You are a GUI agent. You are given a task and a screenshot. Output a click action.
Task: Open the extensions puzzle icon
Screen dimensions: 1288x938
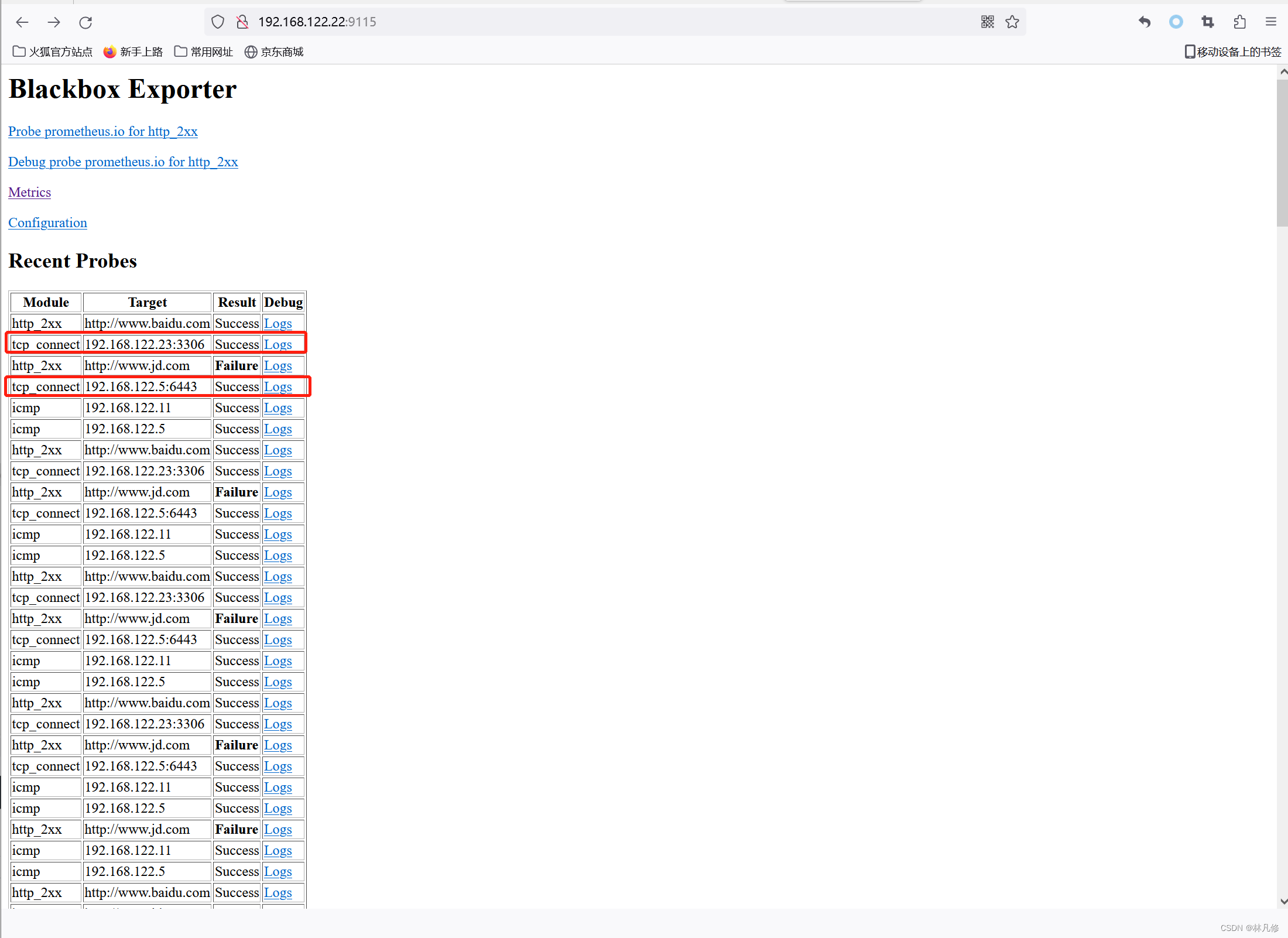[1239, 22]
